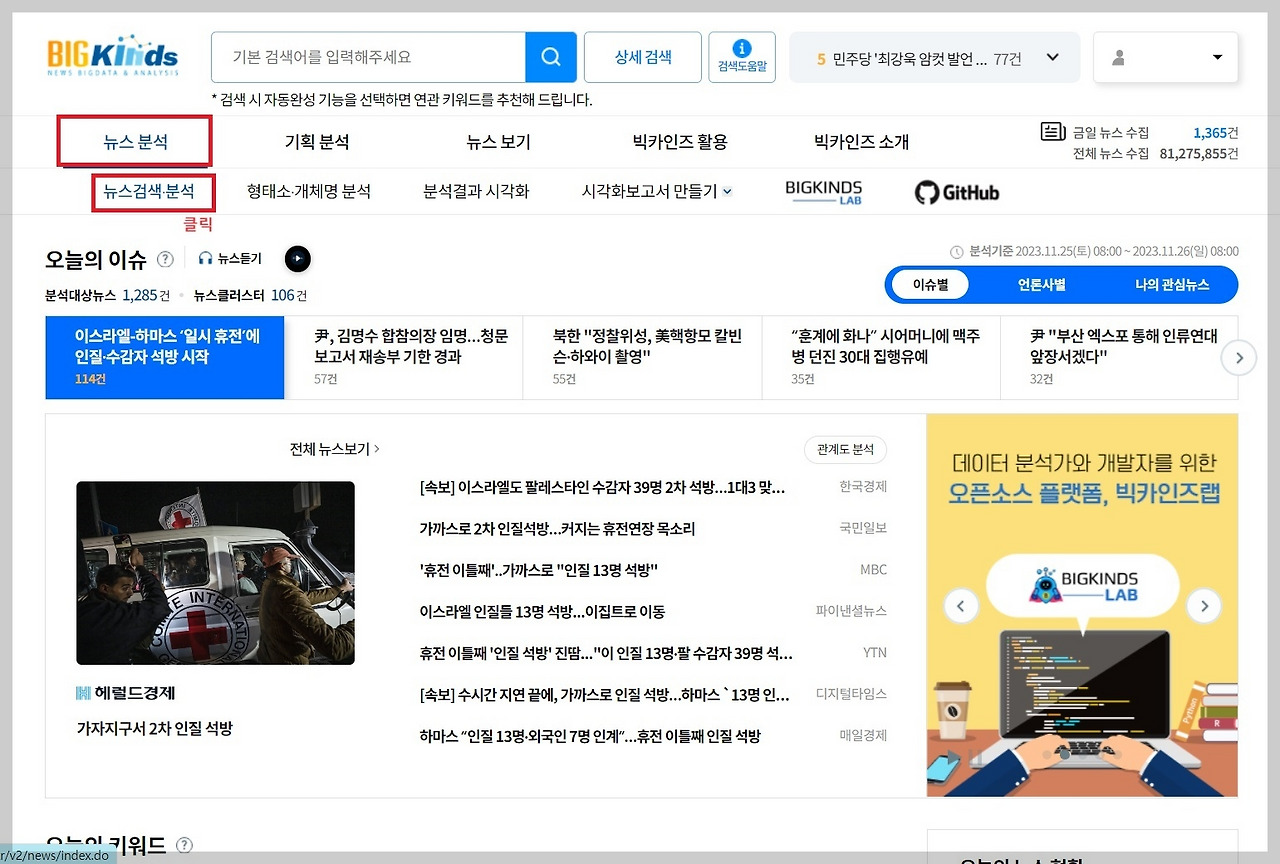The image size is (1280, 864).
Task: Select the 형태소·개체명 분석 submenu item
Action: coord(309,192)
